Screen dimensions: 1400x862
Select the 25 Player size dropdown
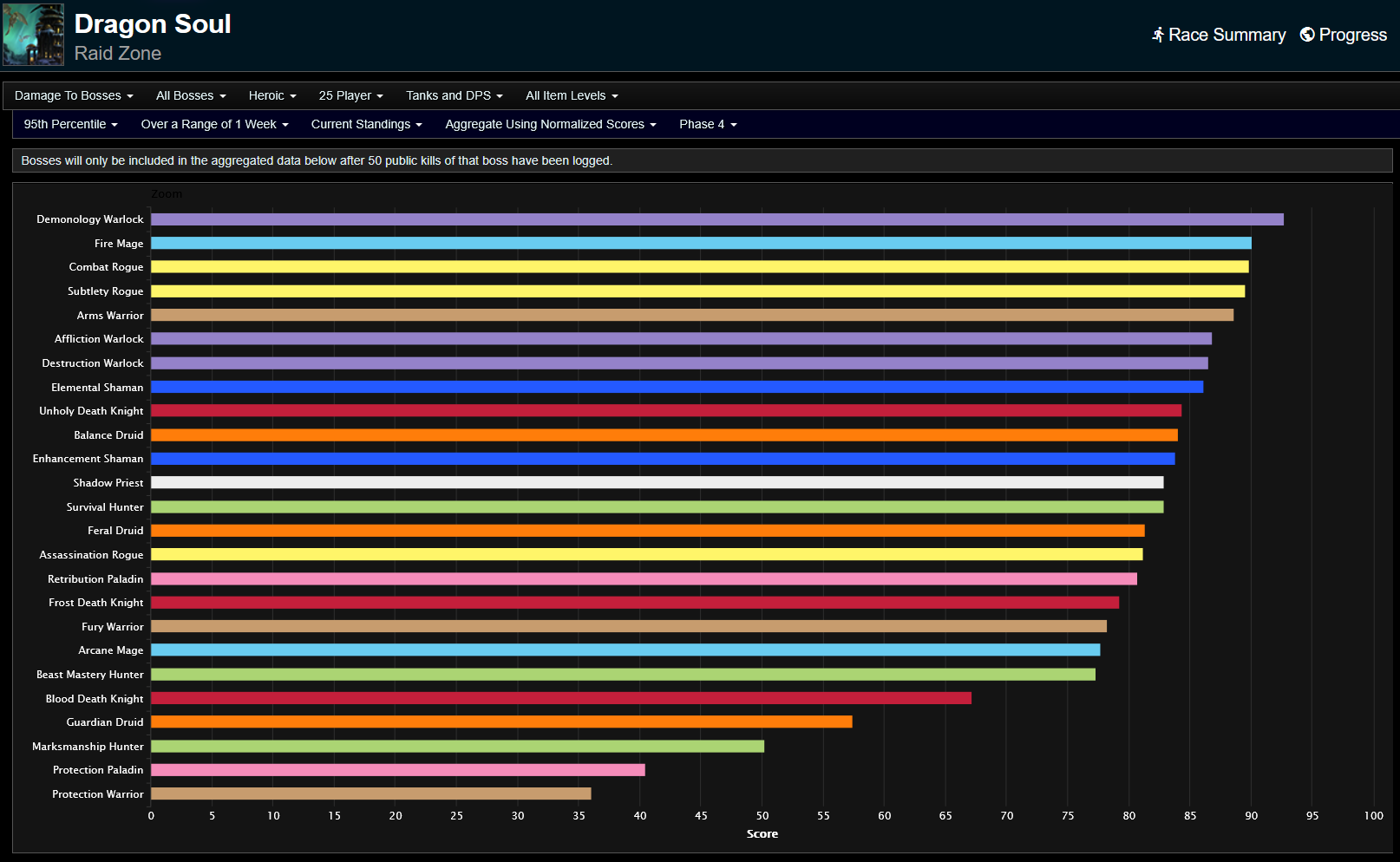[x=350, y=95]
